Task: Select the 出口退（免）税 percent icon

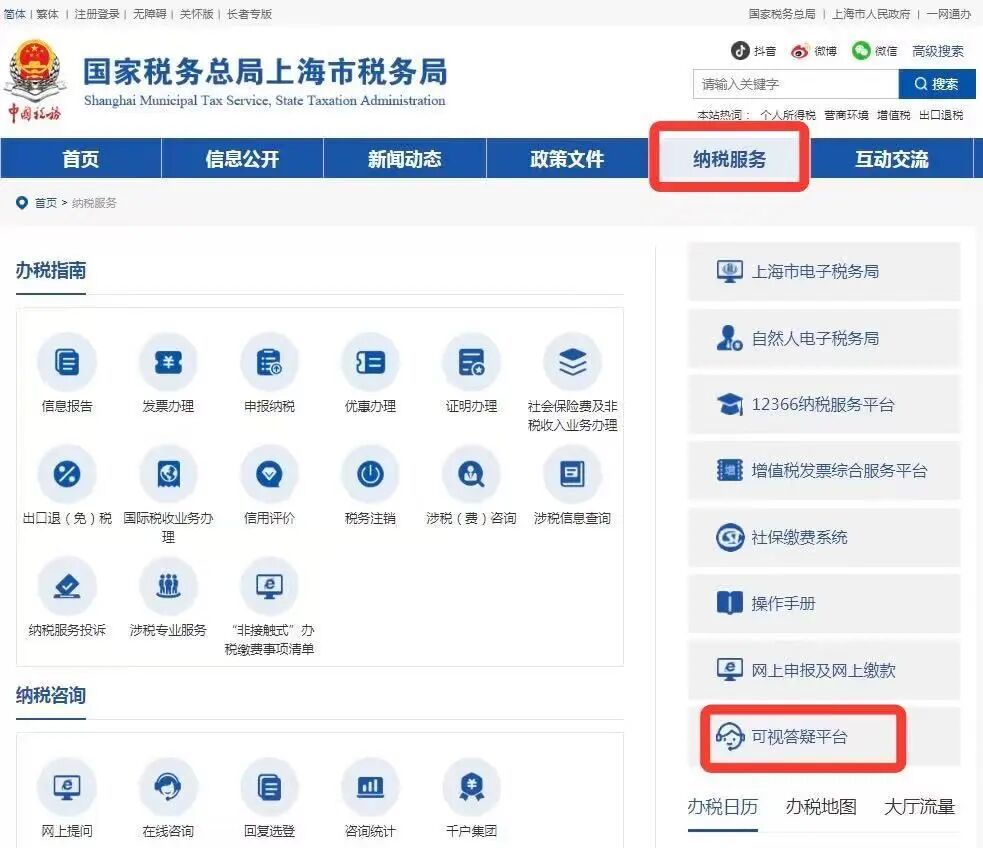Action: (67, 474)
